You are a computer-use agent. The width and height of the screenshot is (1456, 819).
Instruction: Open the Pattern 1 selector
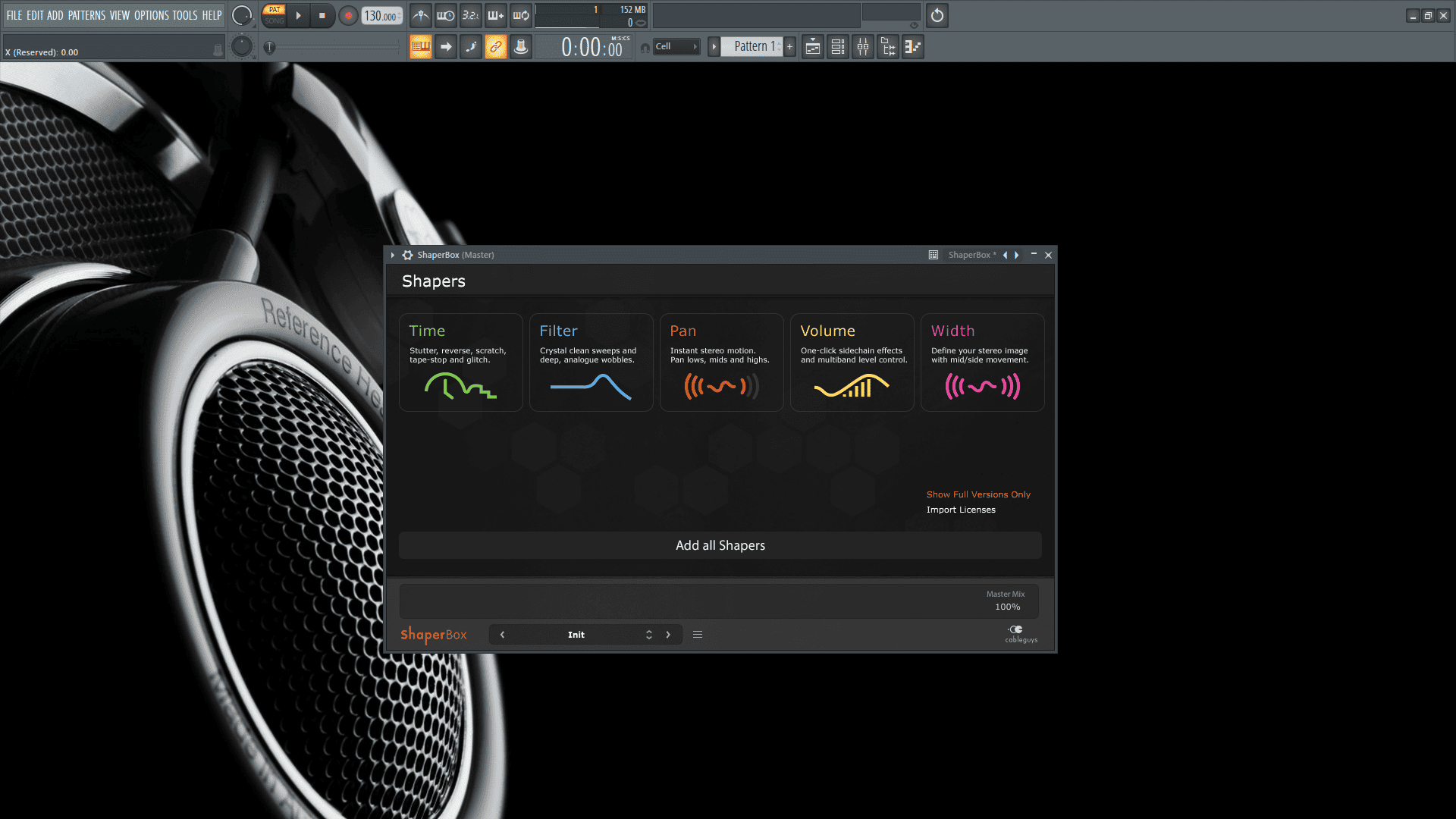pos(752,47)
